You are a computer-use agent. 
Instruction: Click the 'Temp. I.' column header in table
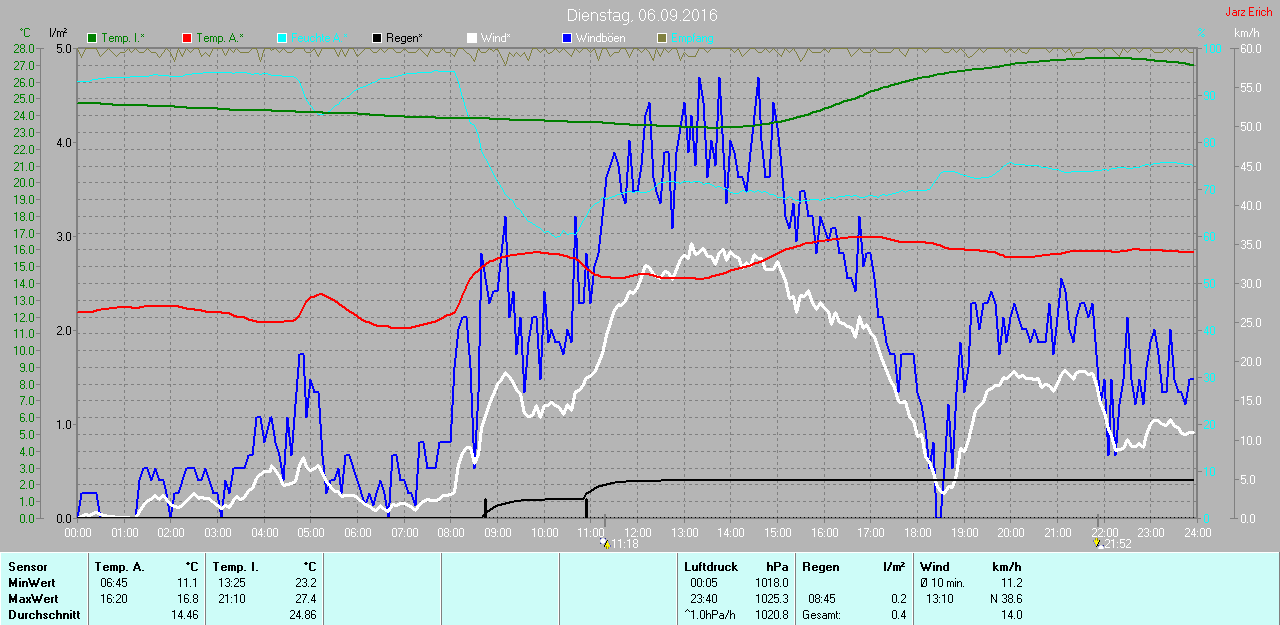click(x=235, y=567)
